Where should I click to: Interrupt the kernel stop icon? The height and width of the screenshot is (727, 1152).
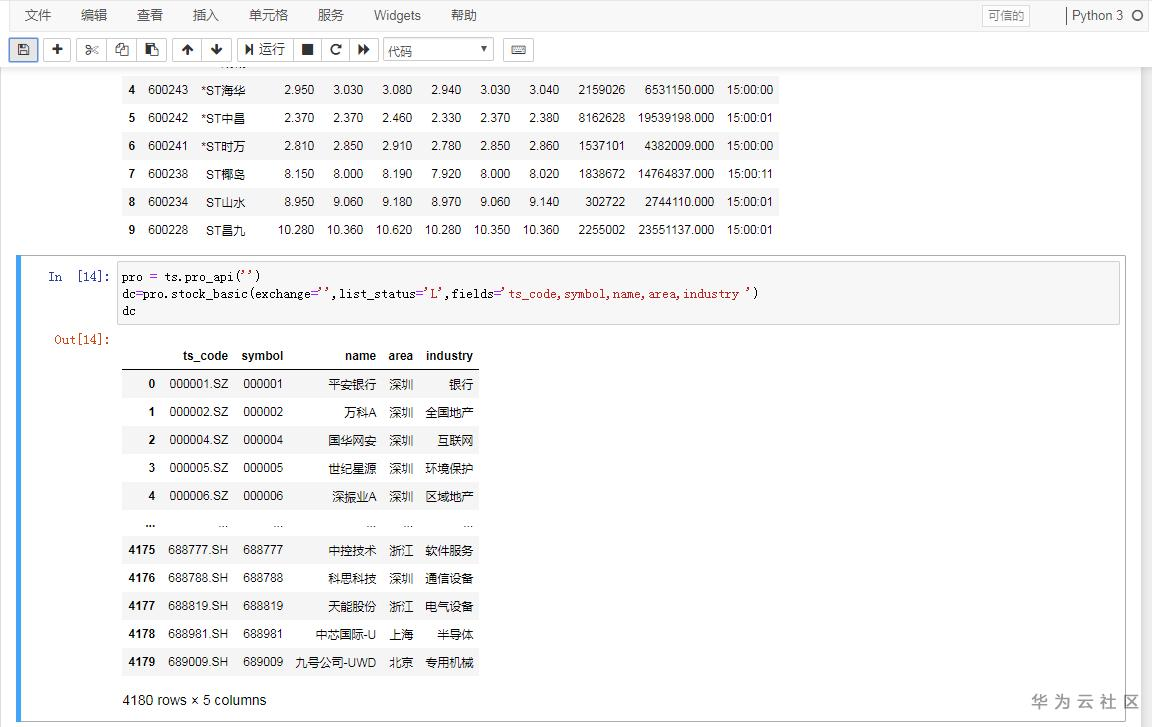(307, 50)
